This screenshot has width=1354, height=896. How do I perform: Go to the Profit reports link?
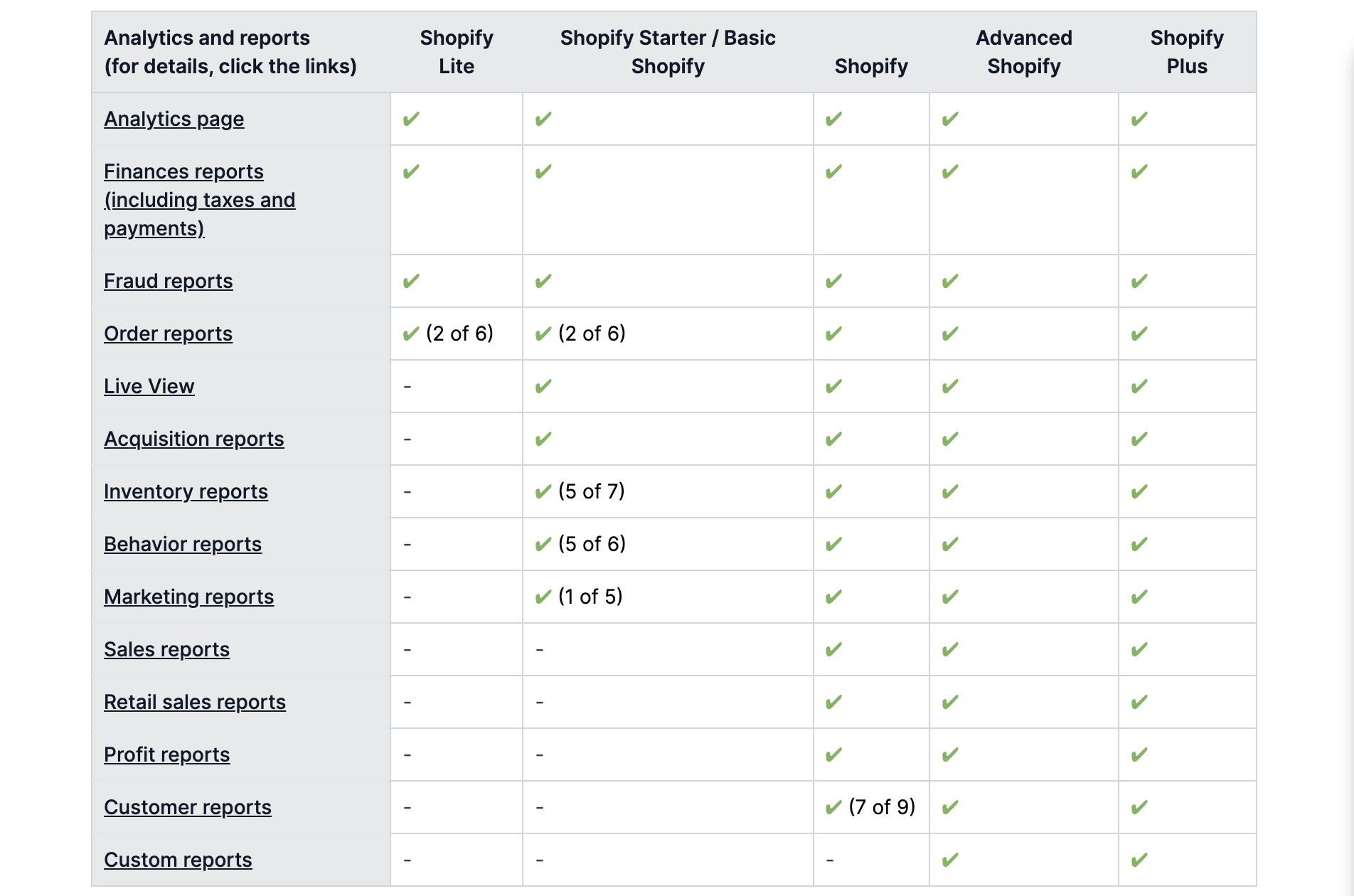click(166, 754)
